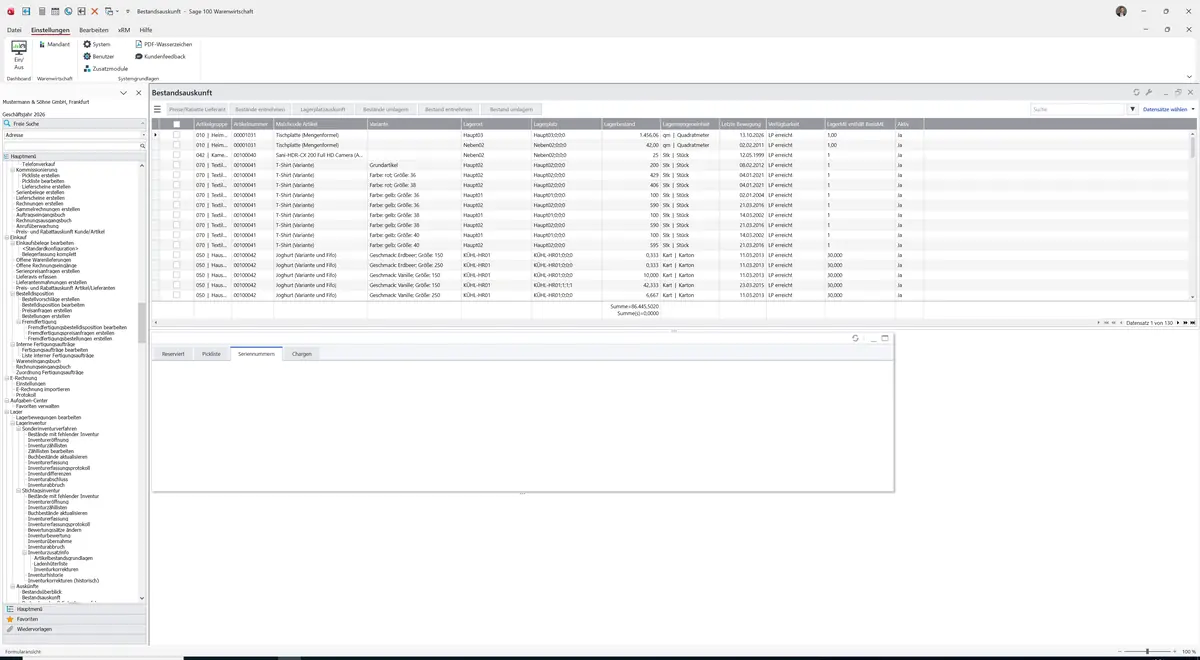Toggle the Dashboard Ein/Aus icon
The width and height of the screenshot is (1200, 660).
19,55
